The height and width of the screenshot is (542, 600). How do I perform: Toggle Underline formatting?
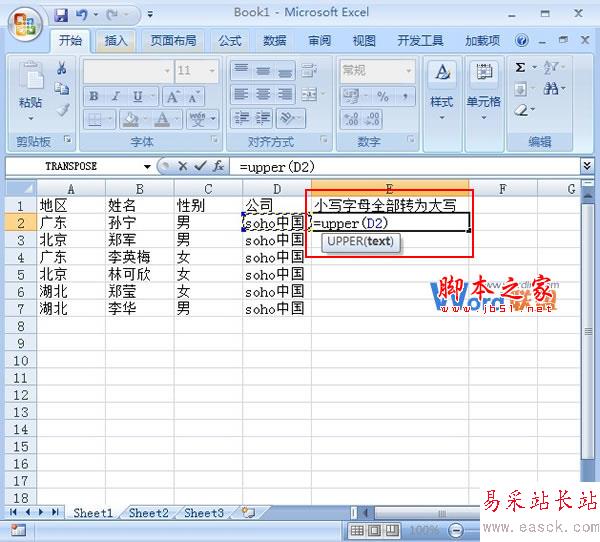click(138, 96)
